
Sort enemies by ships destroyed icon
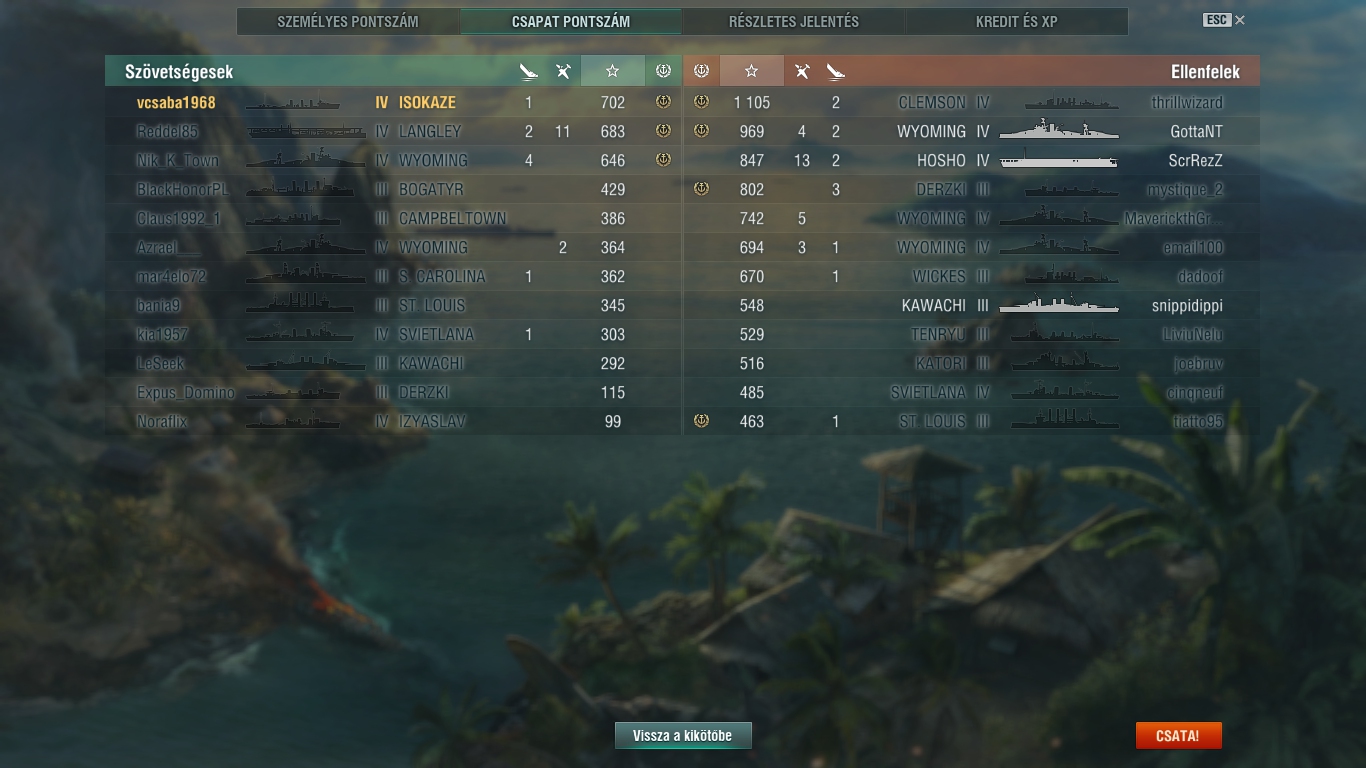coord(836,71)
